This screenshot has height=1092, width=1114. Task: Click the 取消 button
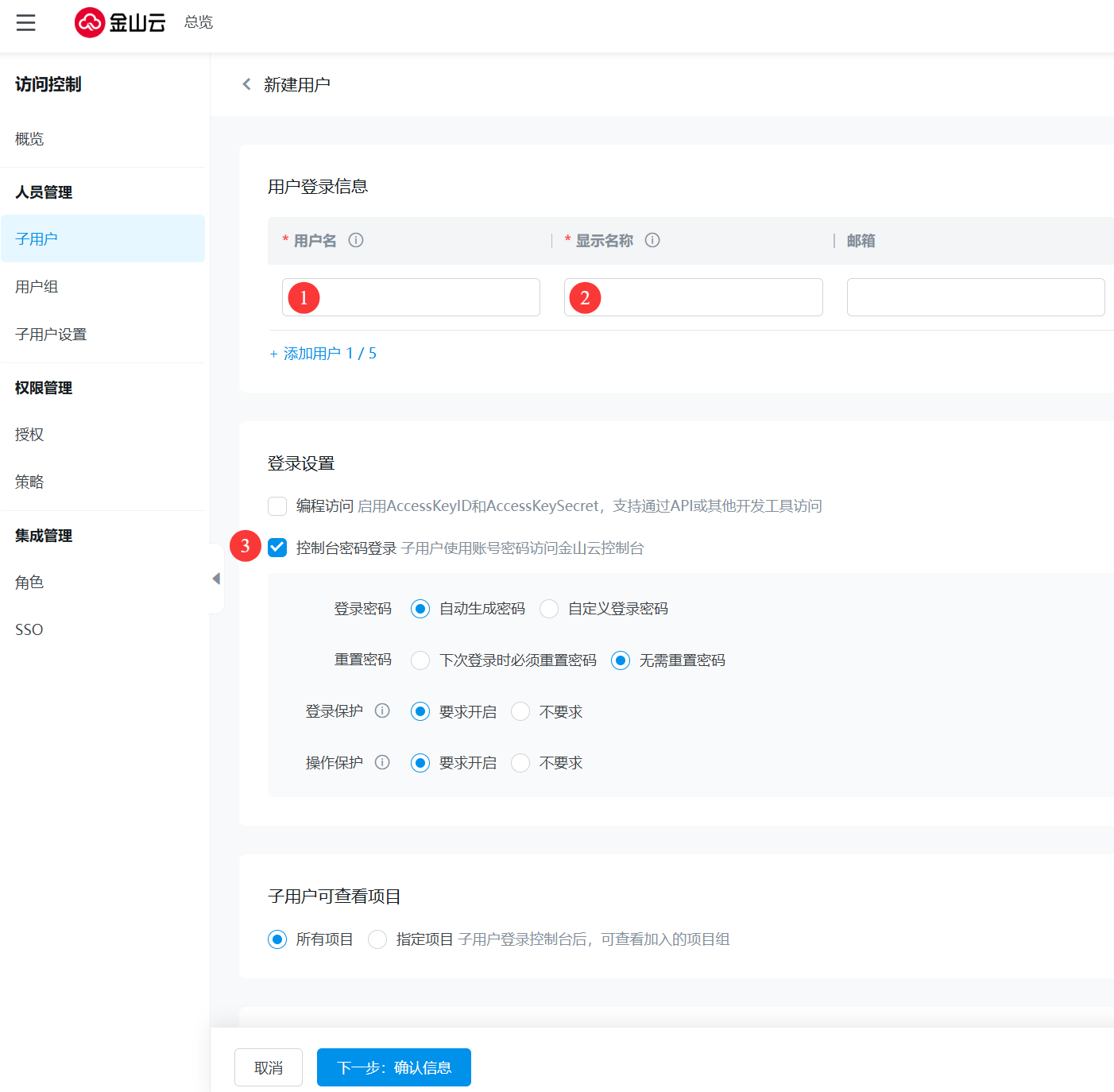pyautogui.click(x=269, y=1067)
